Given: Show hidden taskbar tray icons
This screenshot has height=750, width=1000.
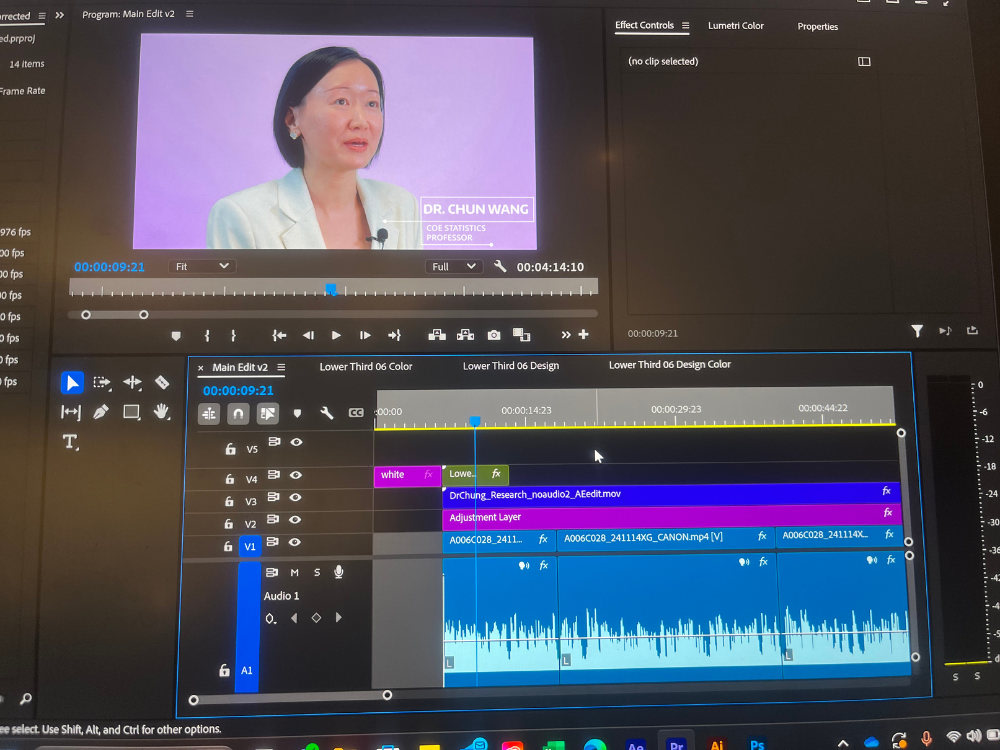Looking at the screenshot, I should click(x=842, y=743).
